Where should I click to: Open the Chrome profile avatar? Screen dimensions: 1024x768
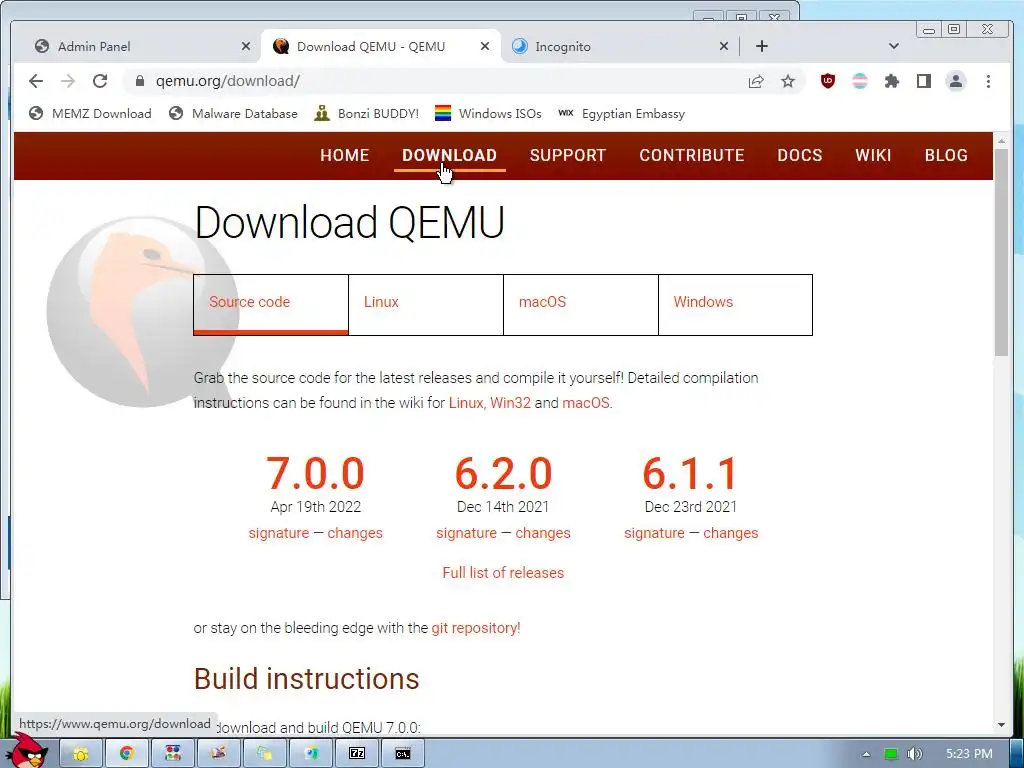coord(956,81)
